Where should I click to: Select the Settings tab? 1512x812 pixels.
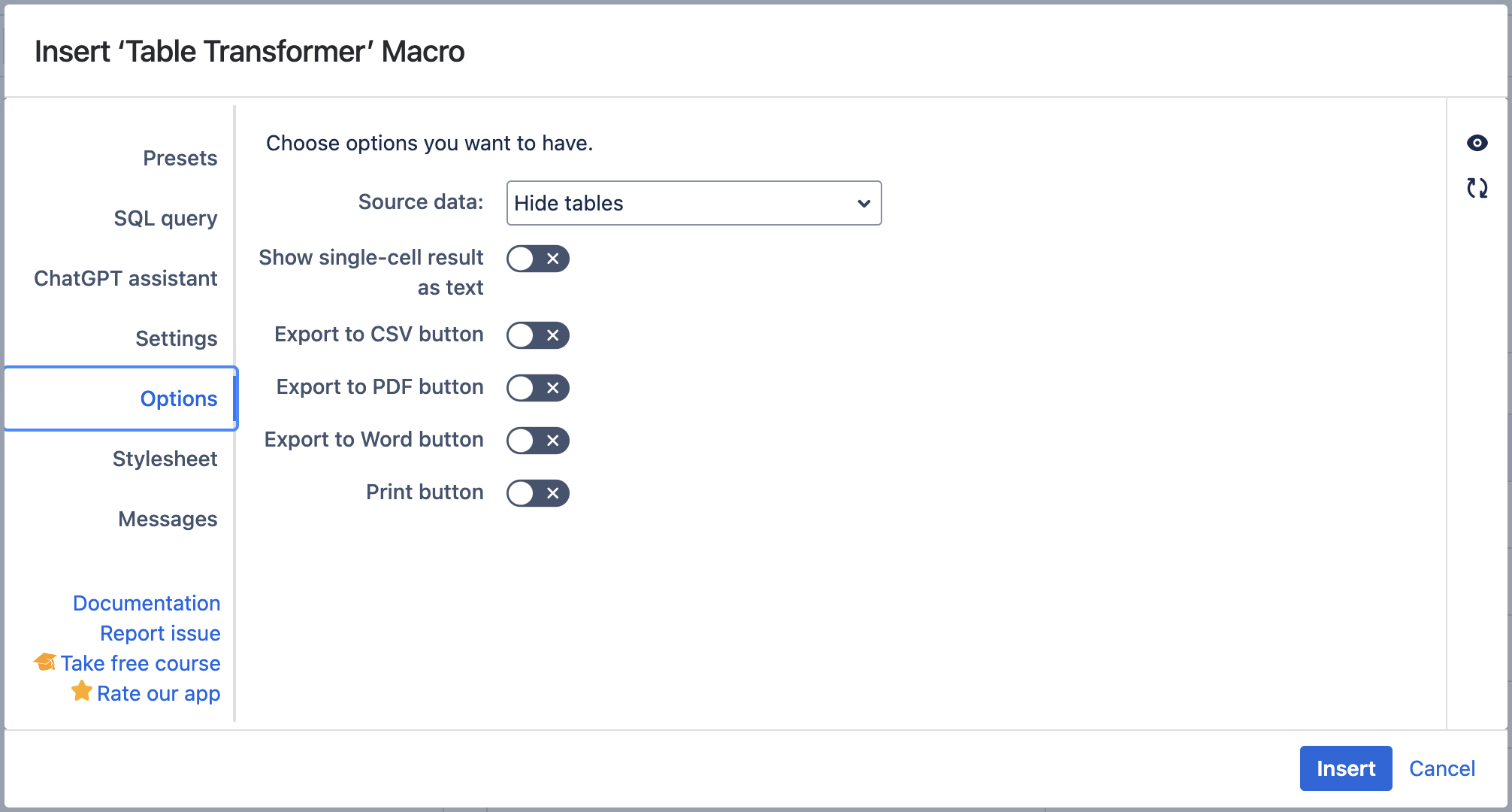coord(176,338)
